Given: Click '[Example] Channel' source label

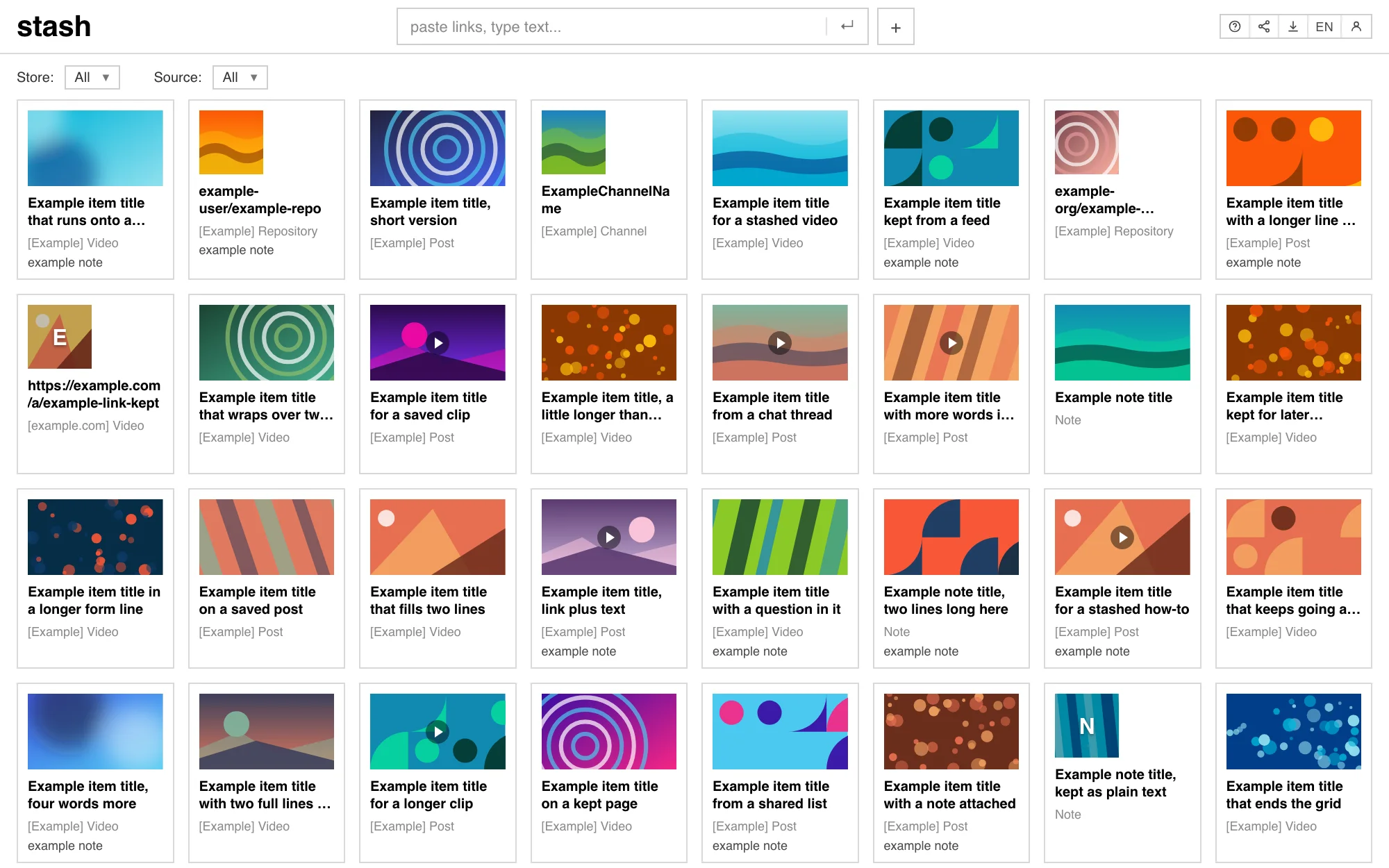Looking at the screenshot, I should 594,231.
